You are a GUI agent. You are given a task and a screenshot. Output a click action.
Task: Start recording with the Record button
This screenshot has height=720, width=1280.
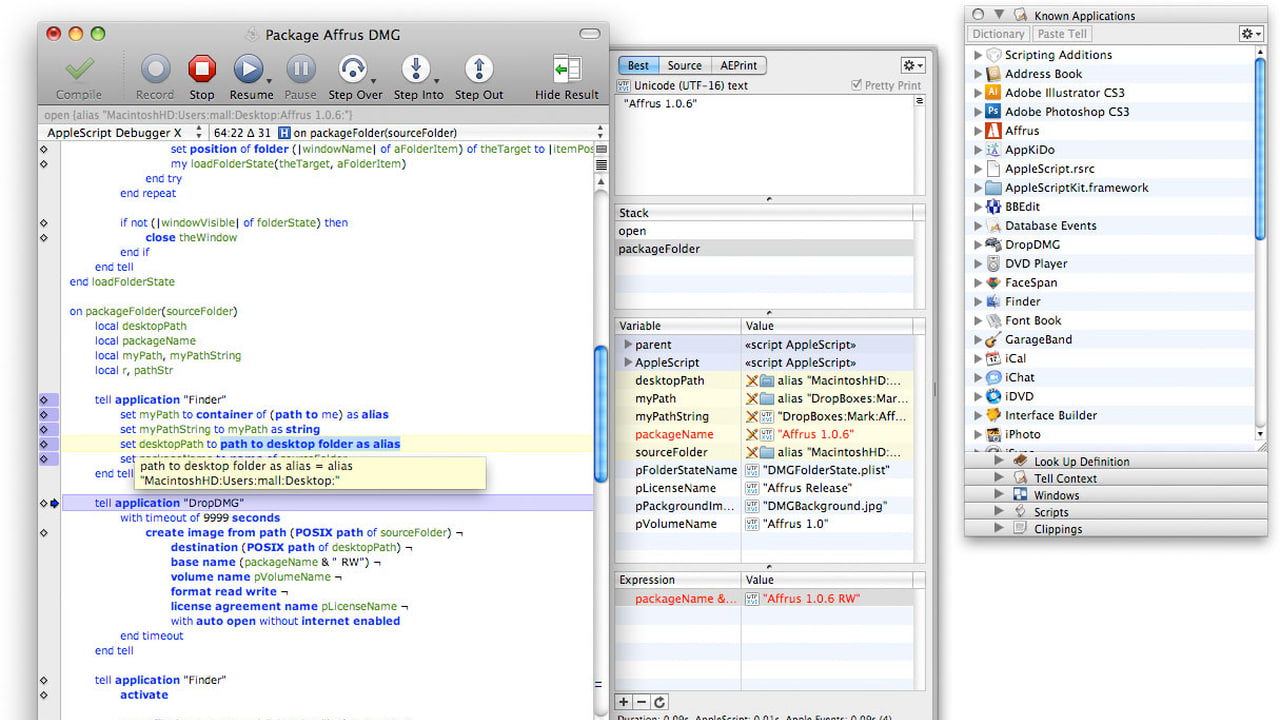click(155, 69)
